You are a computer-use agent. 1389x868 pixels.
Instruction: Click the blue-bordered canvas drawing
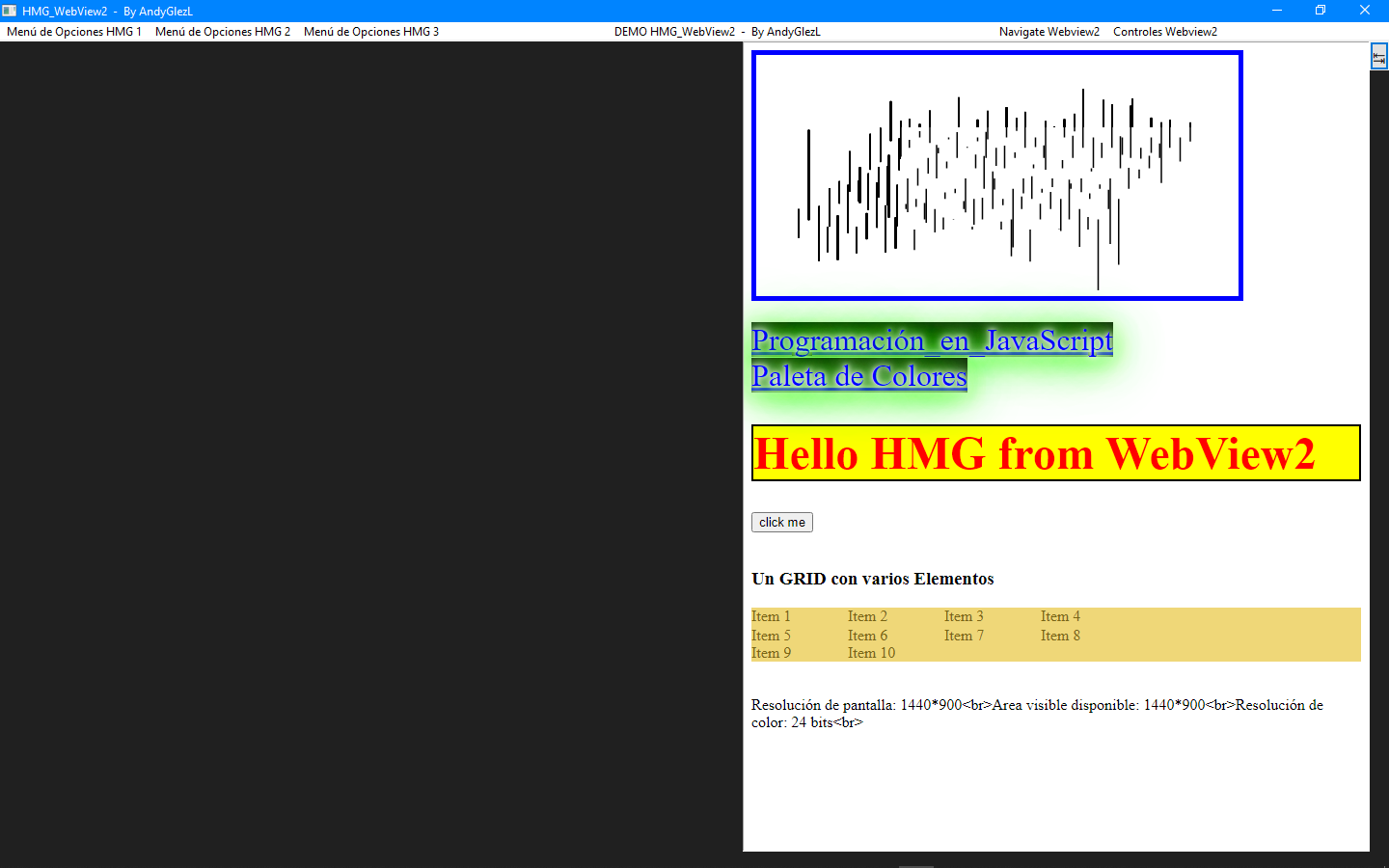[996, 176]
